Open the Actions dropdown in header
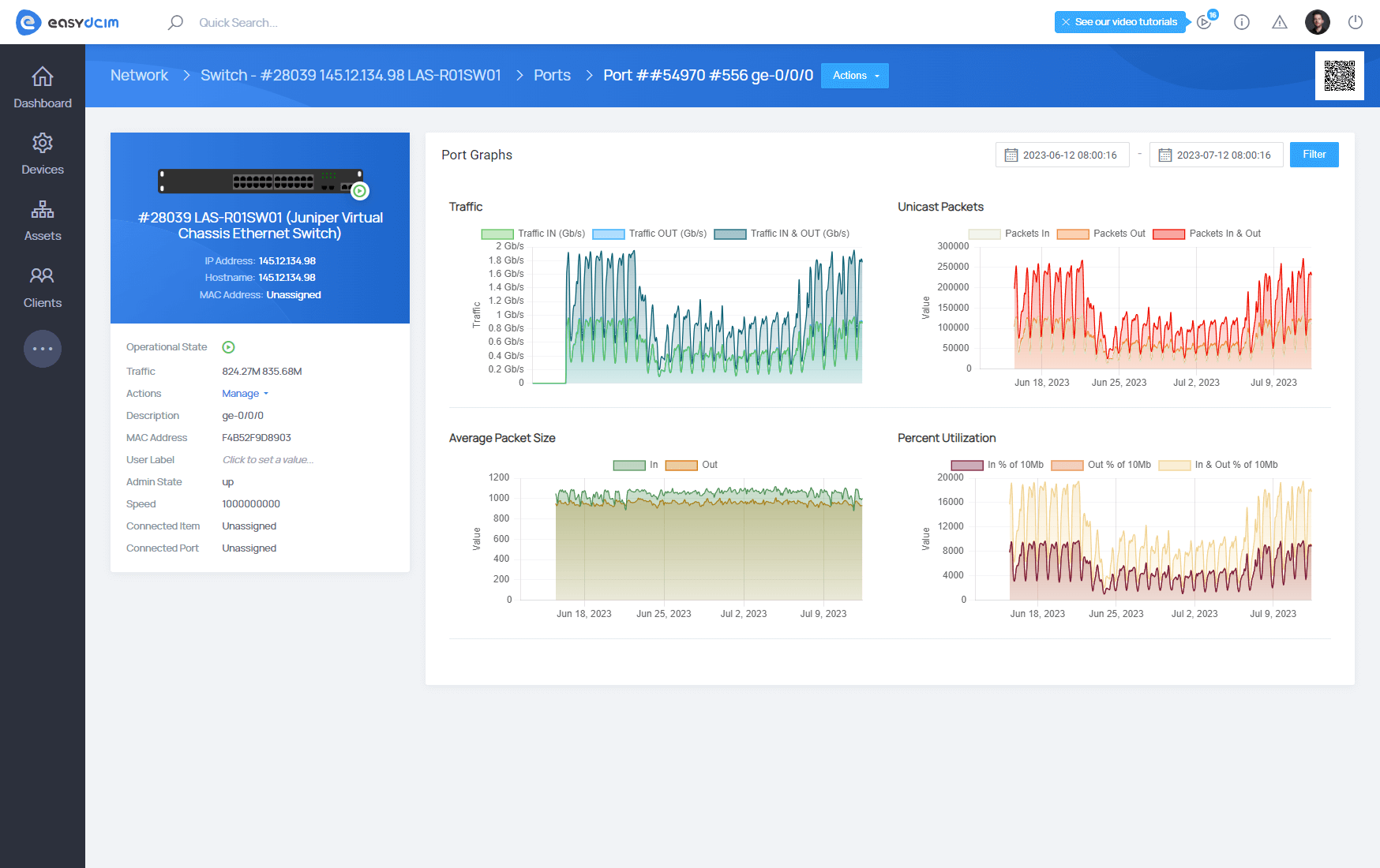Screen dimensions: 1380x868 pyautogui.click(x=855, y=76)
